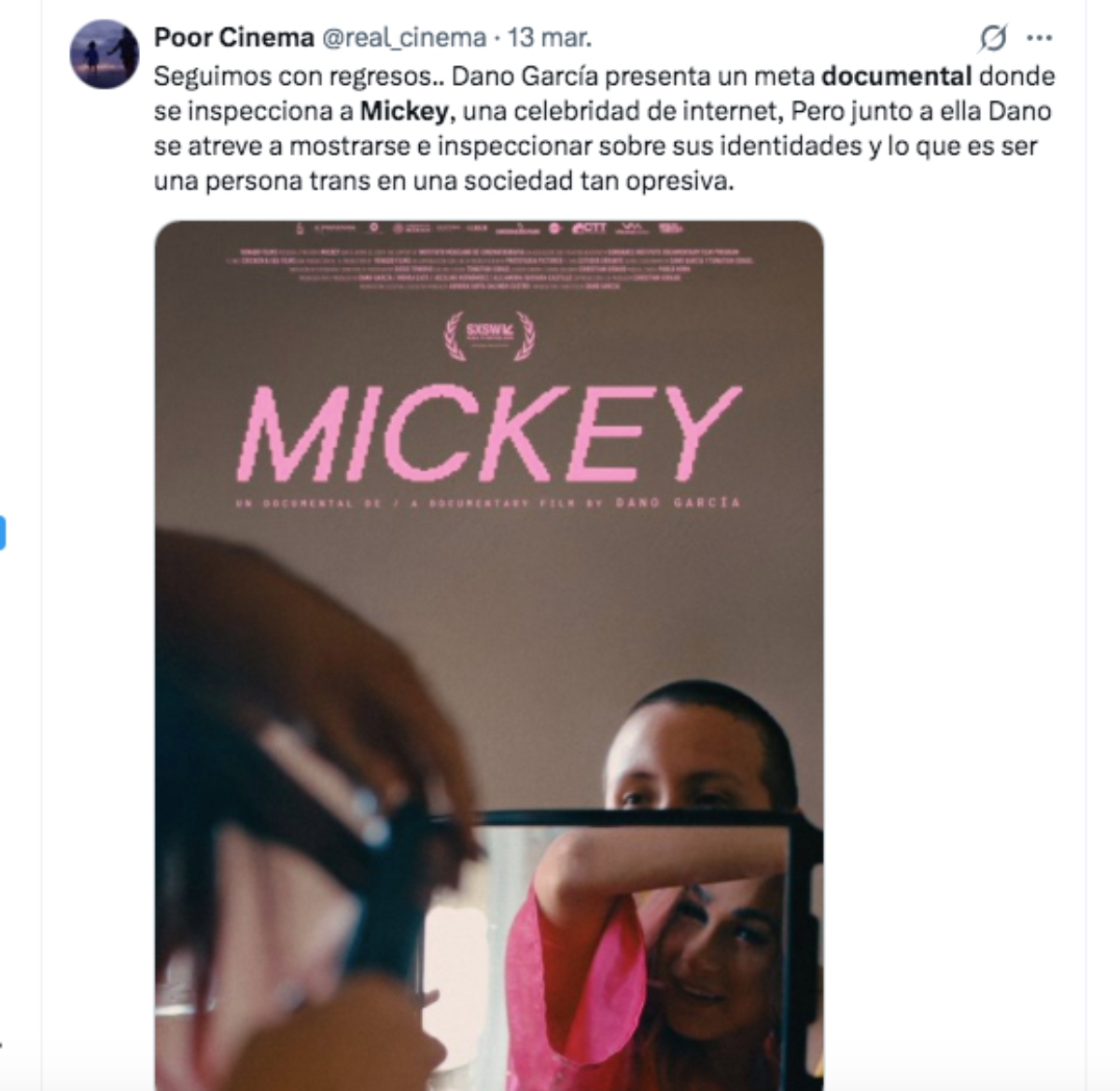Open the Mickey poster thumbnail
Screen dimensions: 1120x1091
(x=490, y=653)
